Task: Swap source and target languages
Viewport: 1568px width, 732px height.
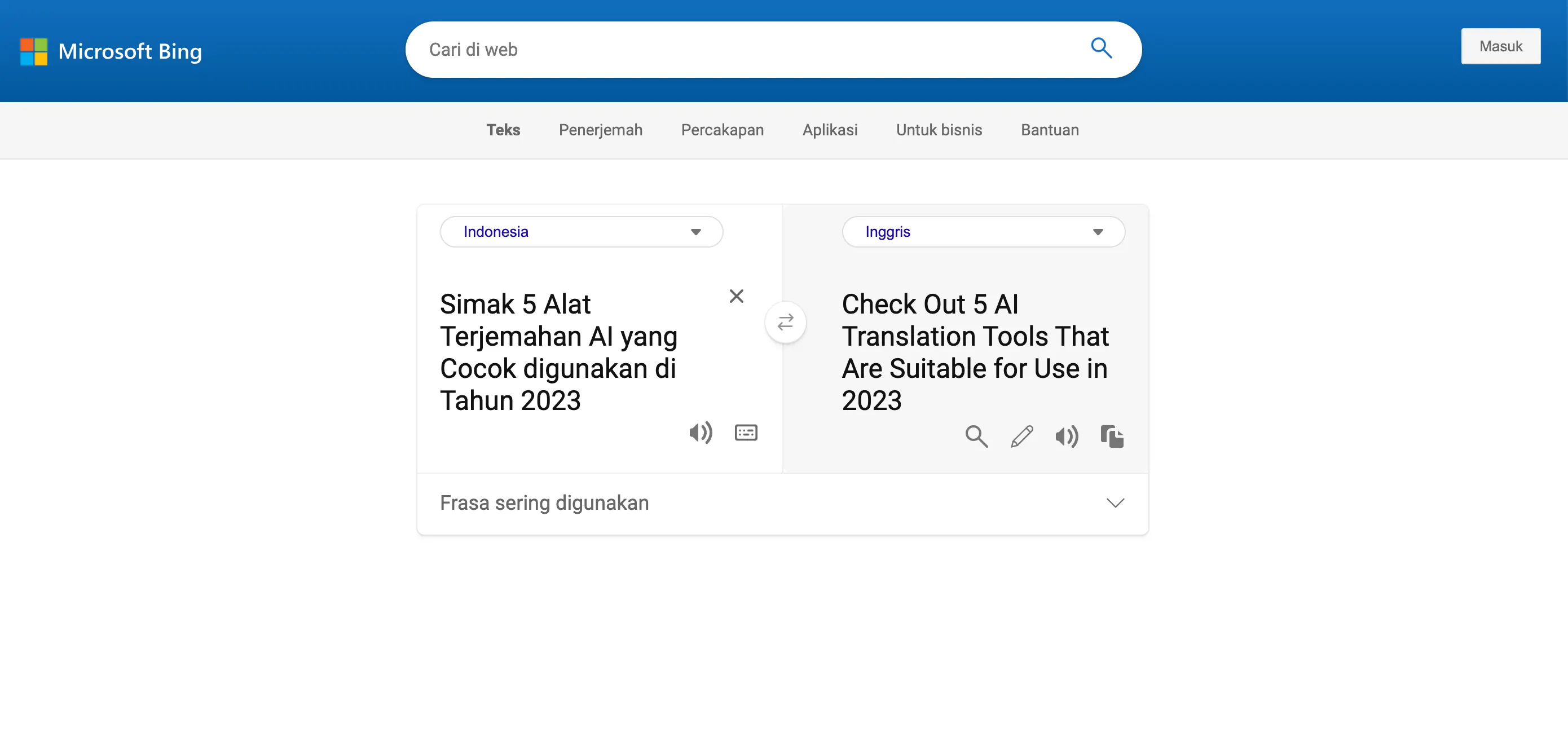Action: pos(785,322)
